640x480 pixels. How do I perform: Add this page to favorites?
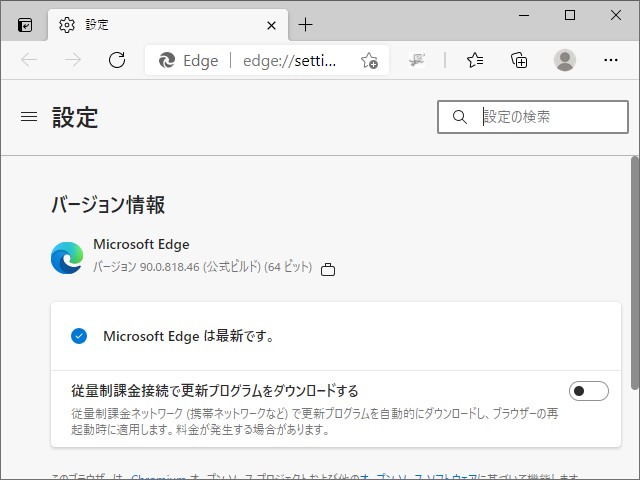(x=369, y=60)
